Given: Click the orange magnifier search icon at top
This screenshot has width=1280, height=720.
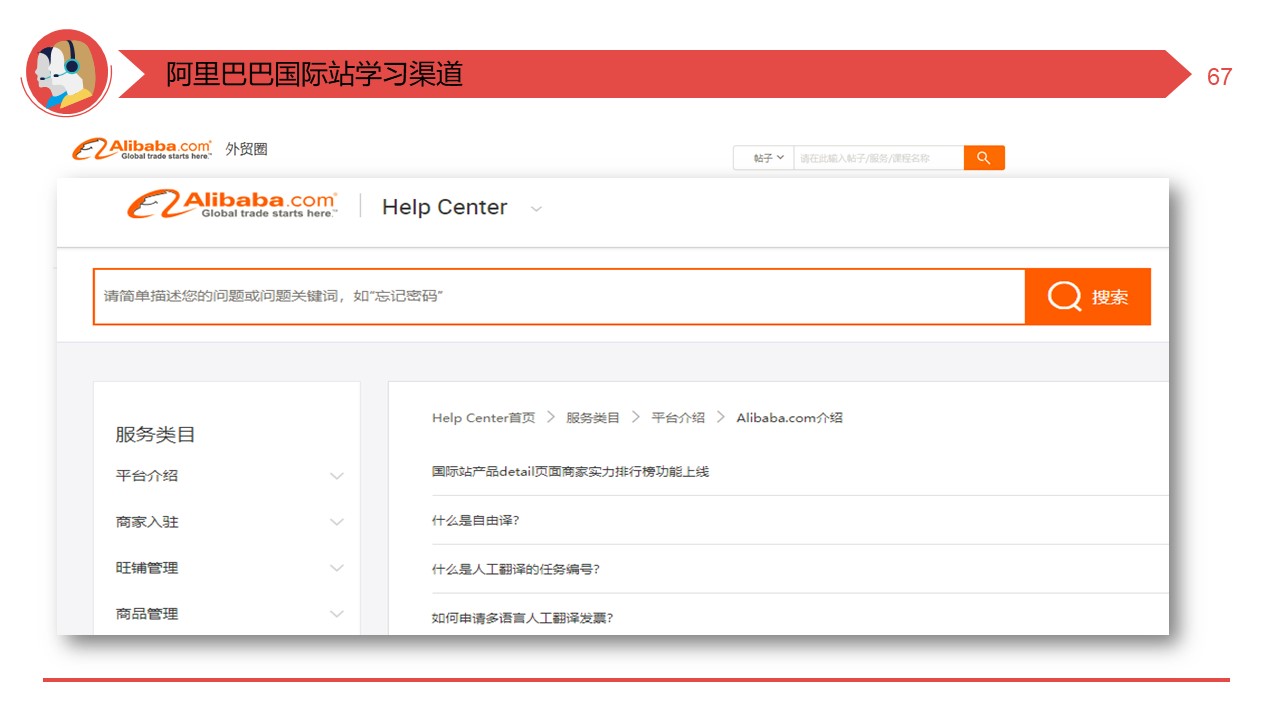Looking at the screenshot, I should point(984,158).
